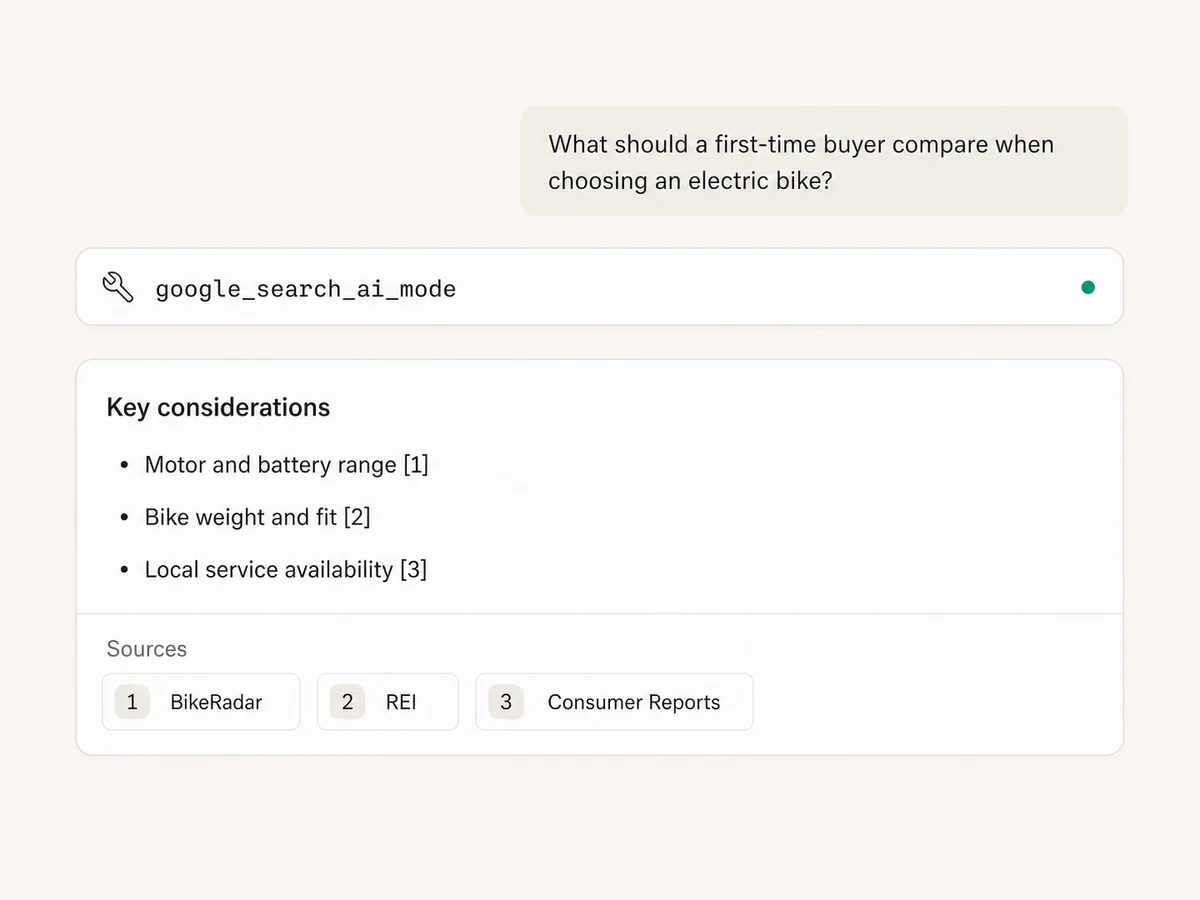Screen dimensions: 1200x900
Task: Open the BikeRadar source chip
Action: point(201,702)
